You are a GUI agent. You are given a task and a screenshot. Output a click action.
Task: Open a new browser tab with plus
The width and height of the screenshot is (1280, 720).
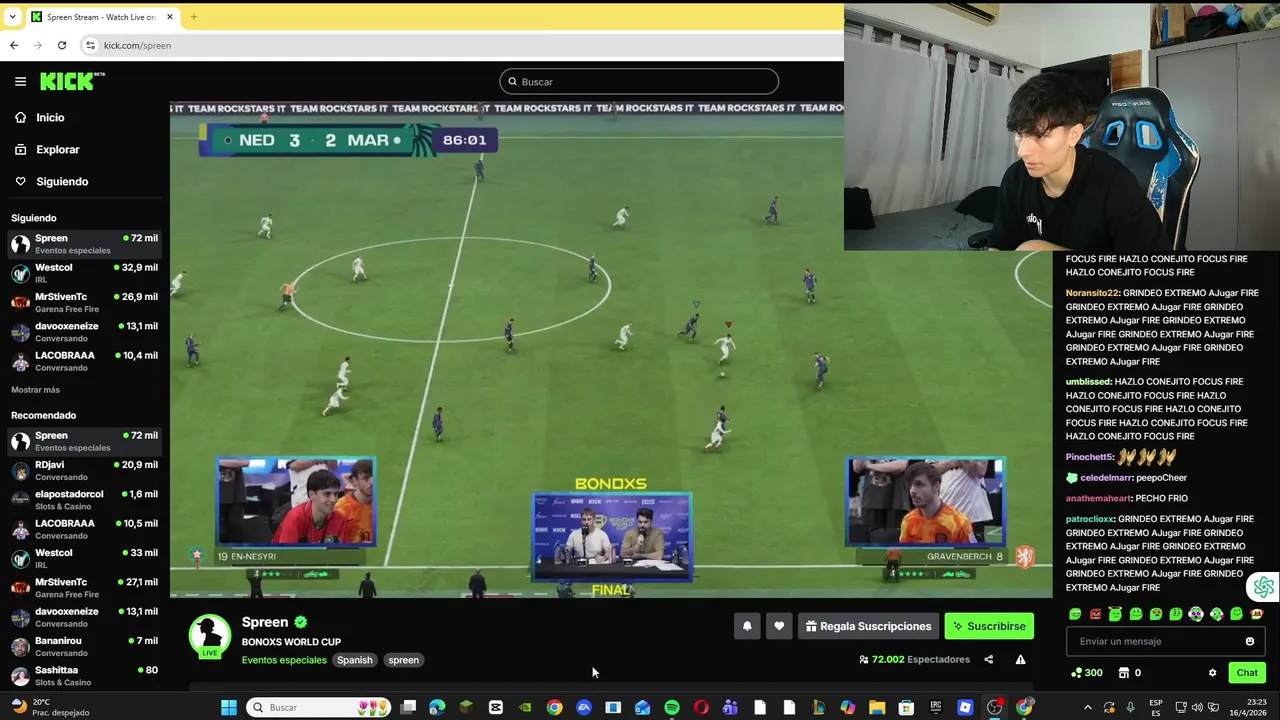(x=194, y=17)
